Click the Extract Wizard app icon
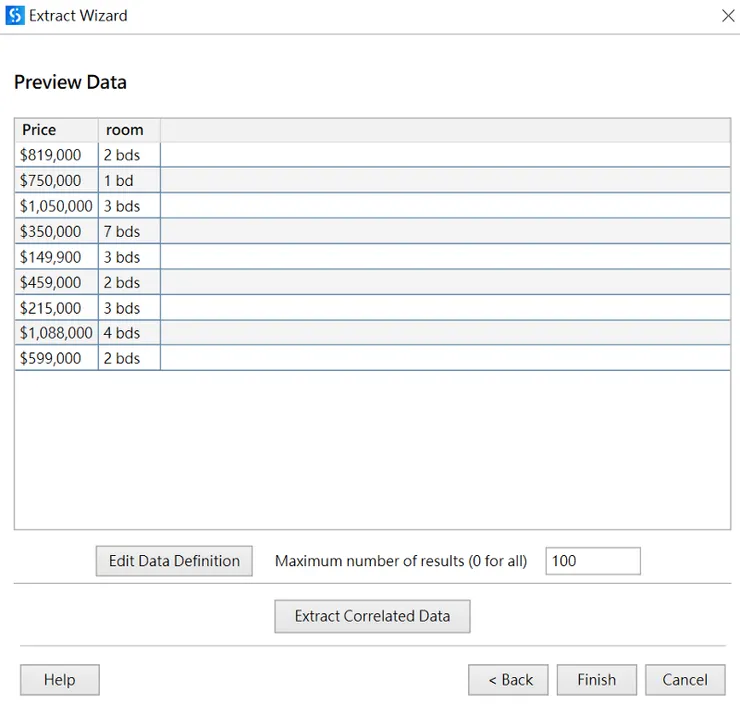Viewport: 740px width, 705px height. [15, 16]
